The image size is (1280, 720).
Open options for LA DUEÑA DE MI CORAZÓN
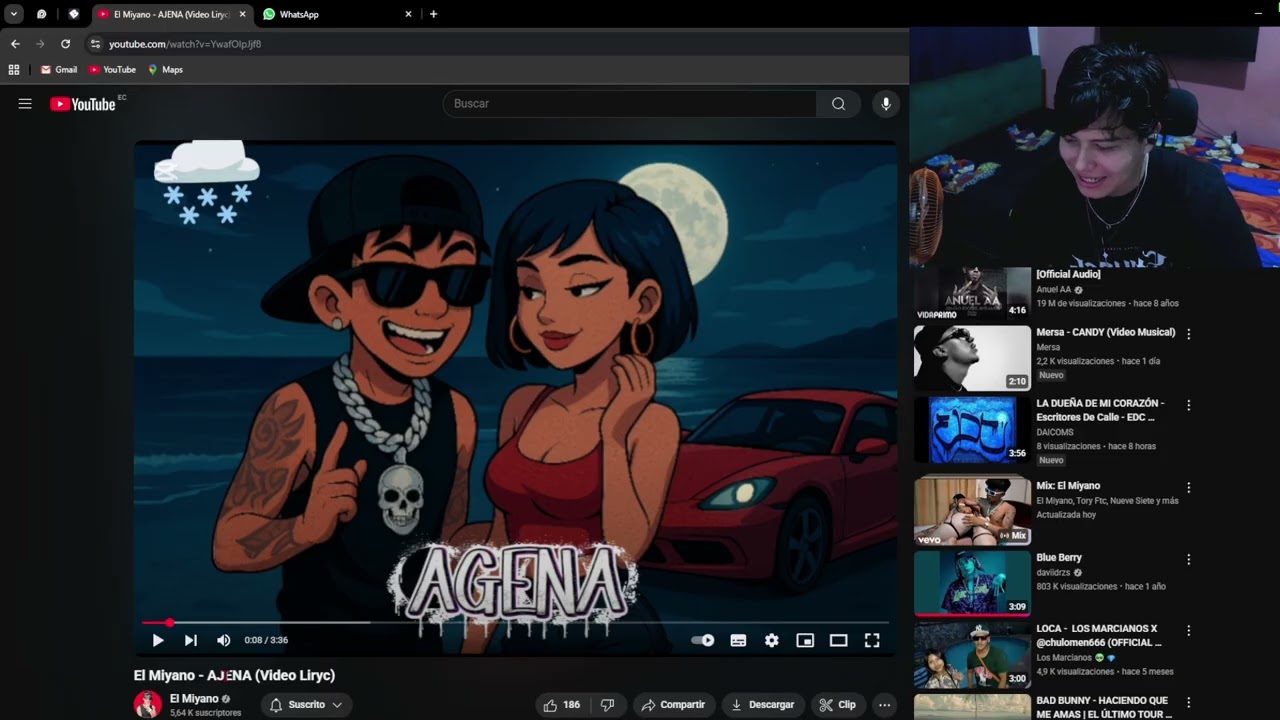click(x=1188, y=406)
